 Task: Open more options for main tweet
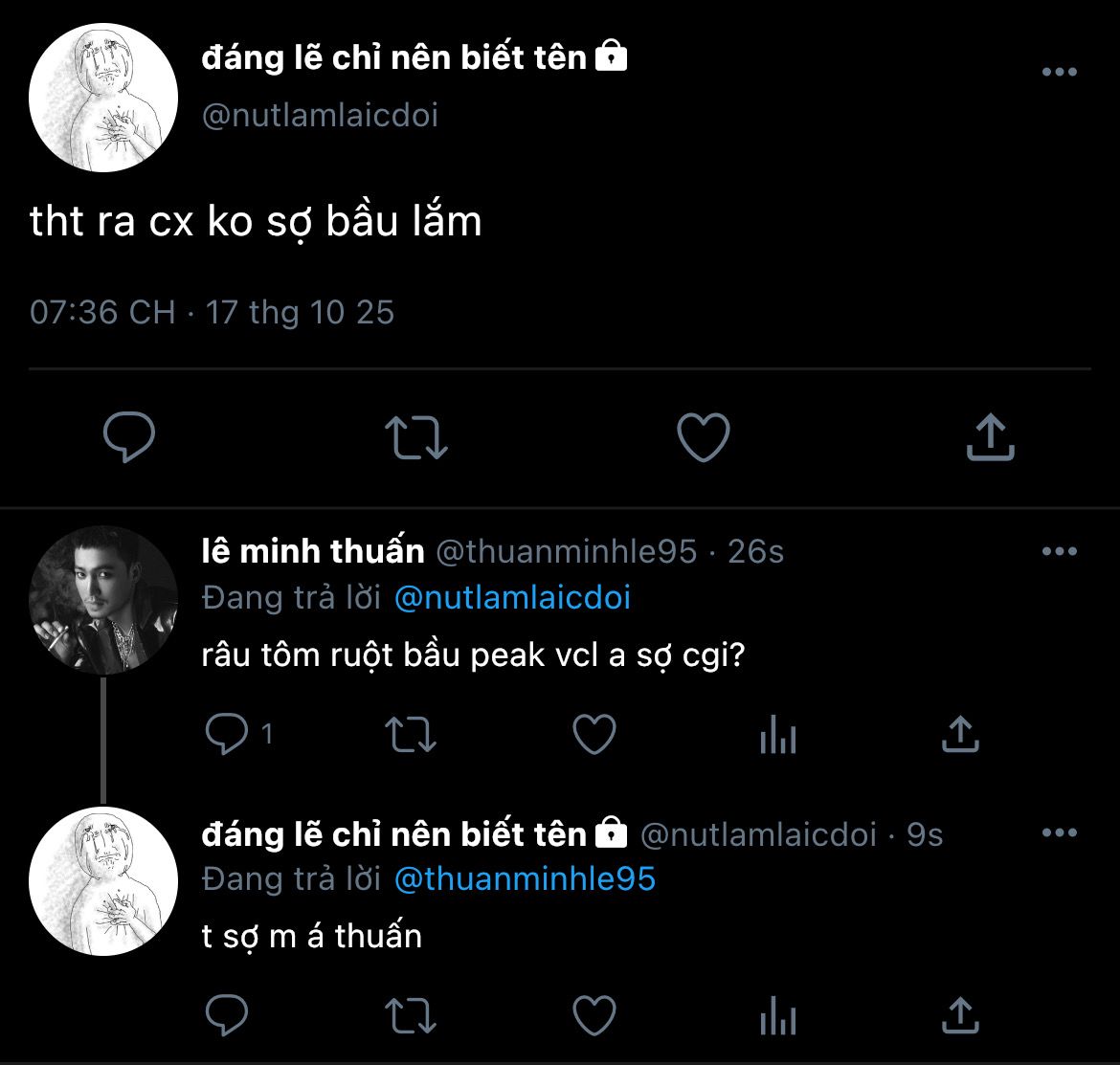coord(1059,73)
